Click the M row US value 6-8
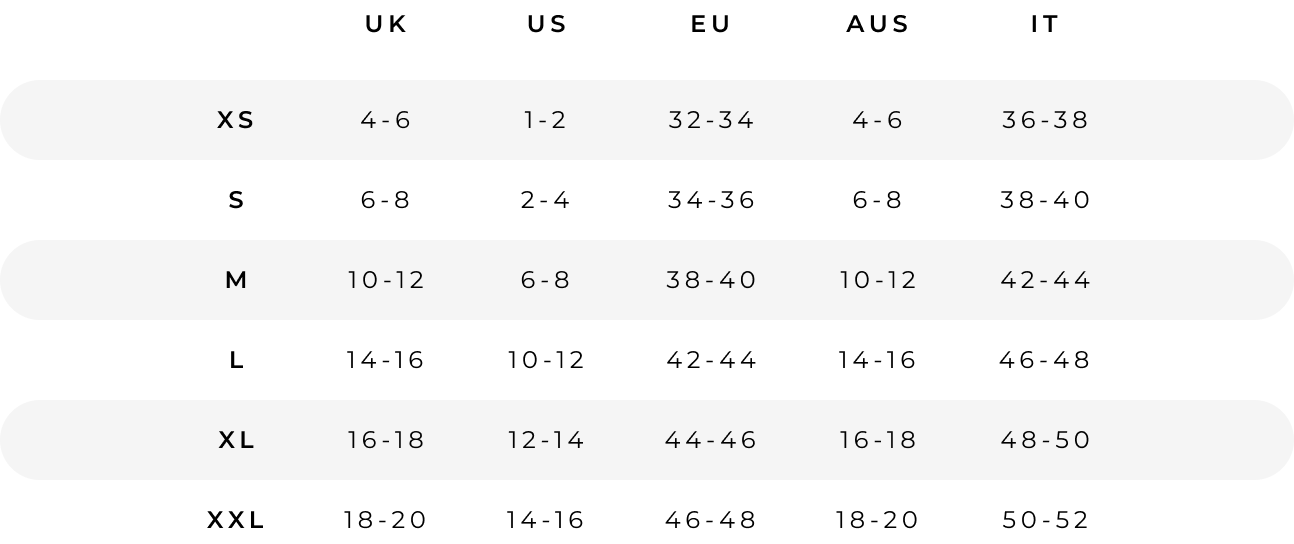This screenshot has width=1294, height=544. 546,280
